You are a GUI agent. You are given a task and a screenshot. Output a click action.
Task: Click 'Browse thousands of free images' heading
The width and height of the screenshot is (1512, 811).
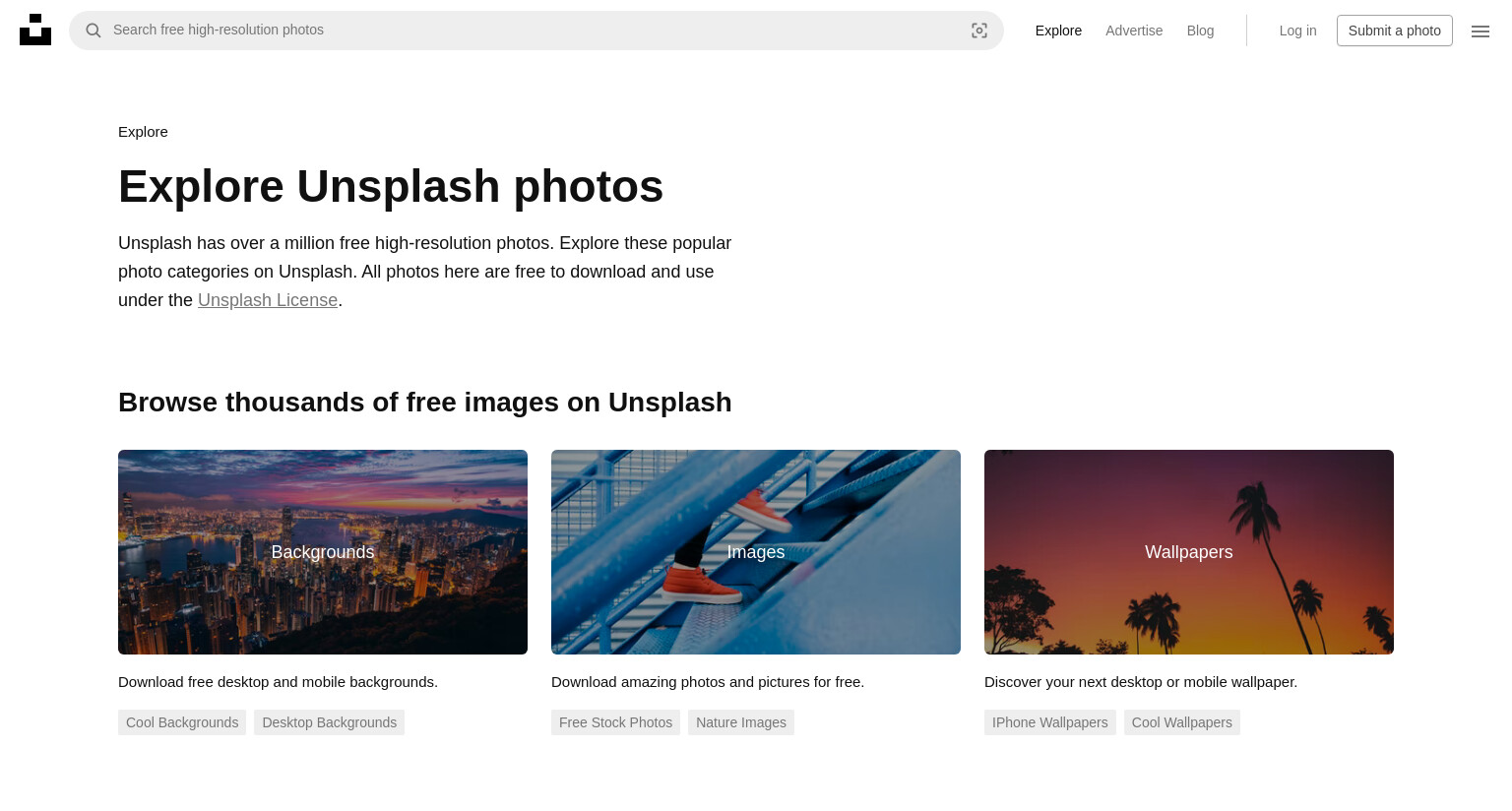(425, 403)
